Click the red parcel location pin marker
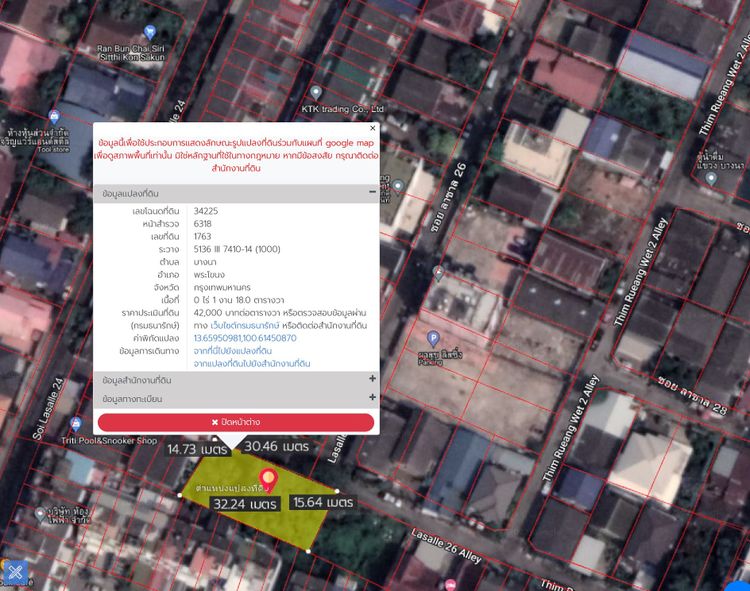The height and width of the screenshot is (591, 750). click(x=268, y=480)
